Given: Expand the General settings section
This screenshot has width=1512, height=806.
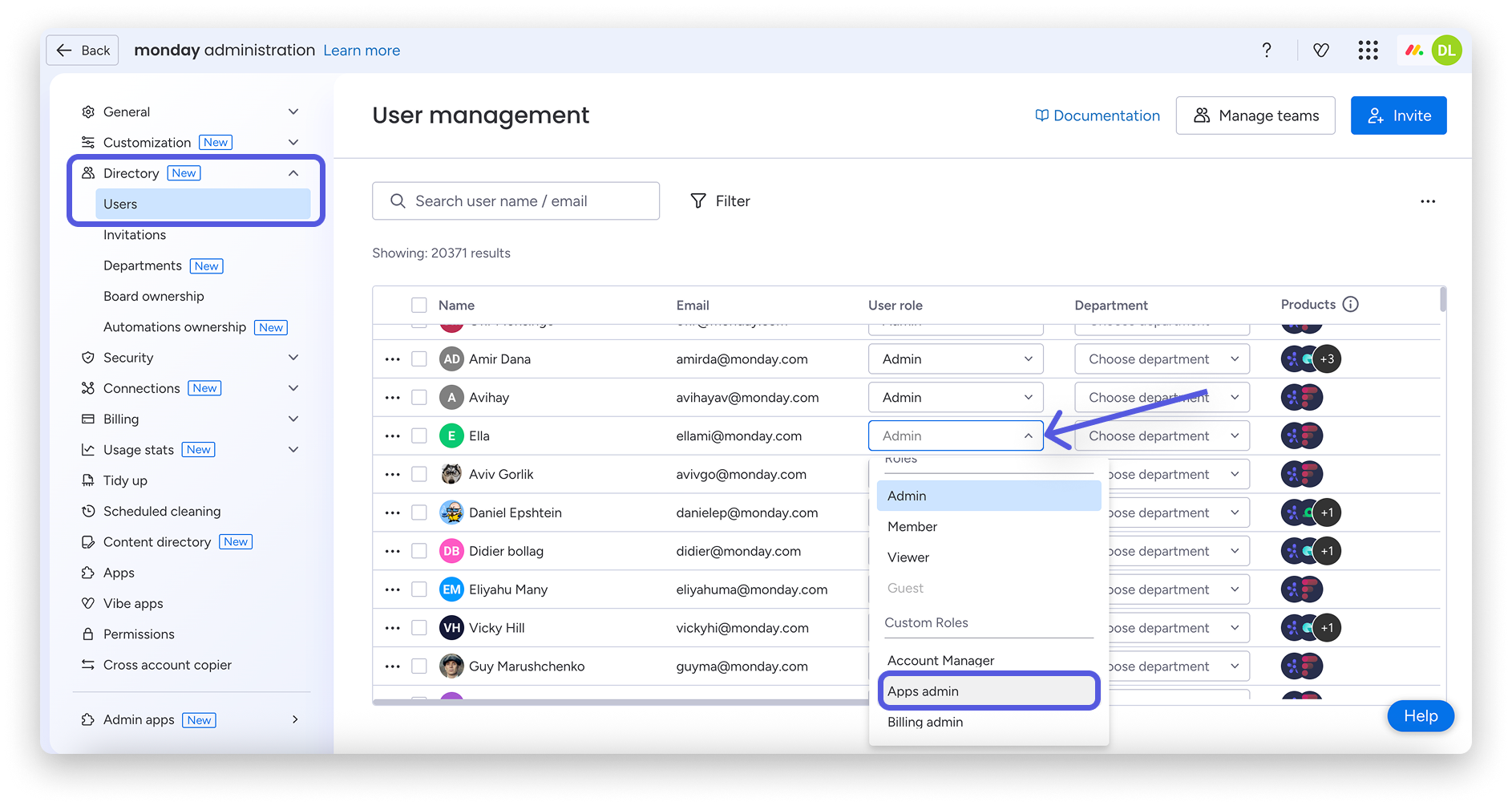Looking at the screenshot, I should [293, 111].
